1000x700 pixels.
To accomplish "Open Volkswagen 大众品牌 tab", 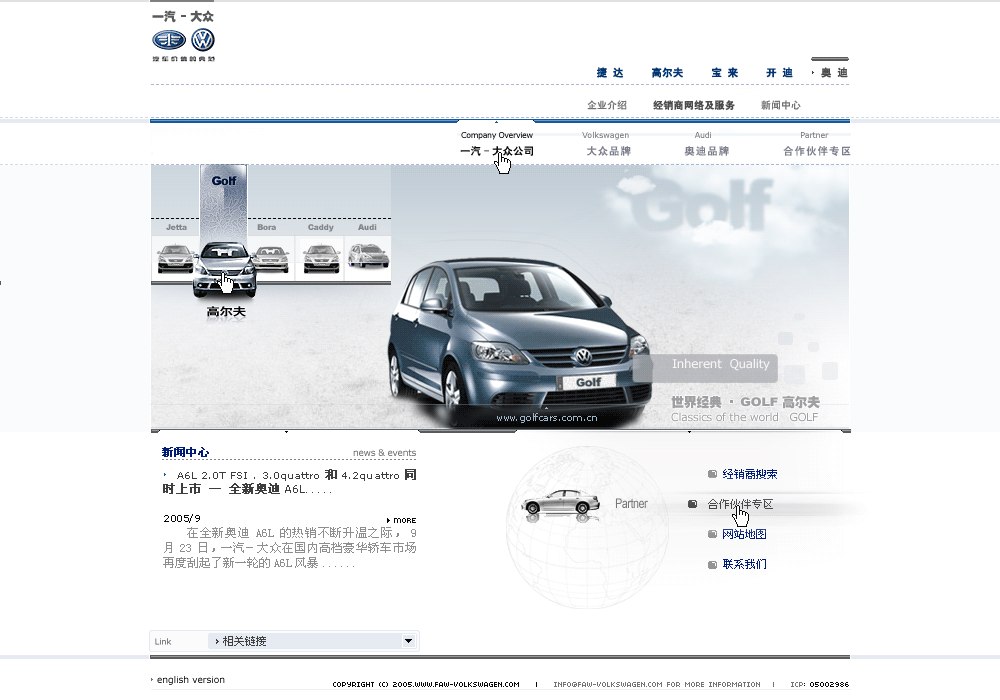I will coord(606,144).
